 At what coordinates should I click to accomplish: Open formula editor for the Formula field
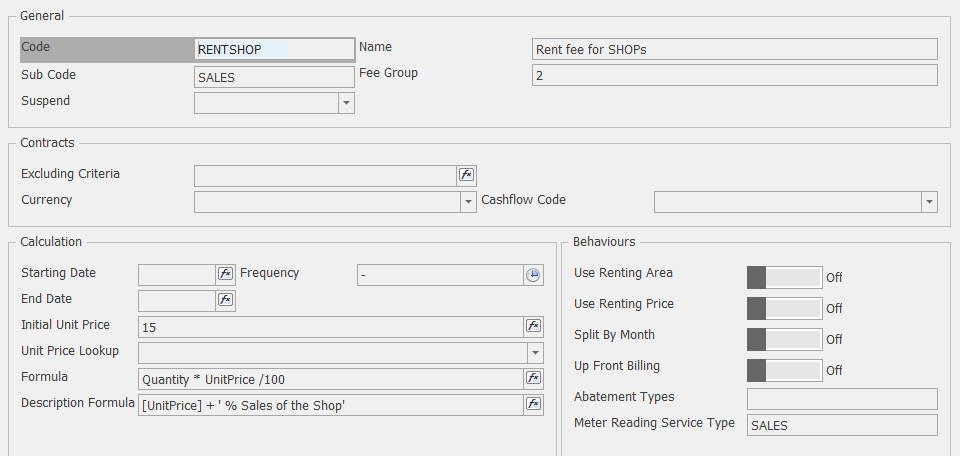coord(533,378)
